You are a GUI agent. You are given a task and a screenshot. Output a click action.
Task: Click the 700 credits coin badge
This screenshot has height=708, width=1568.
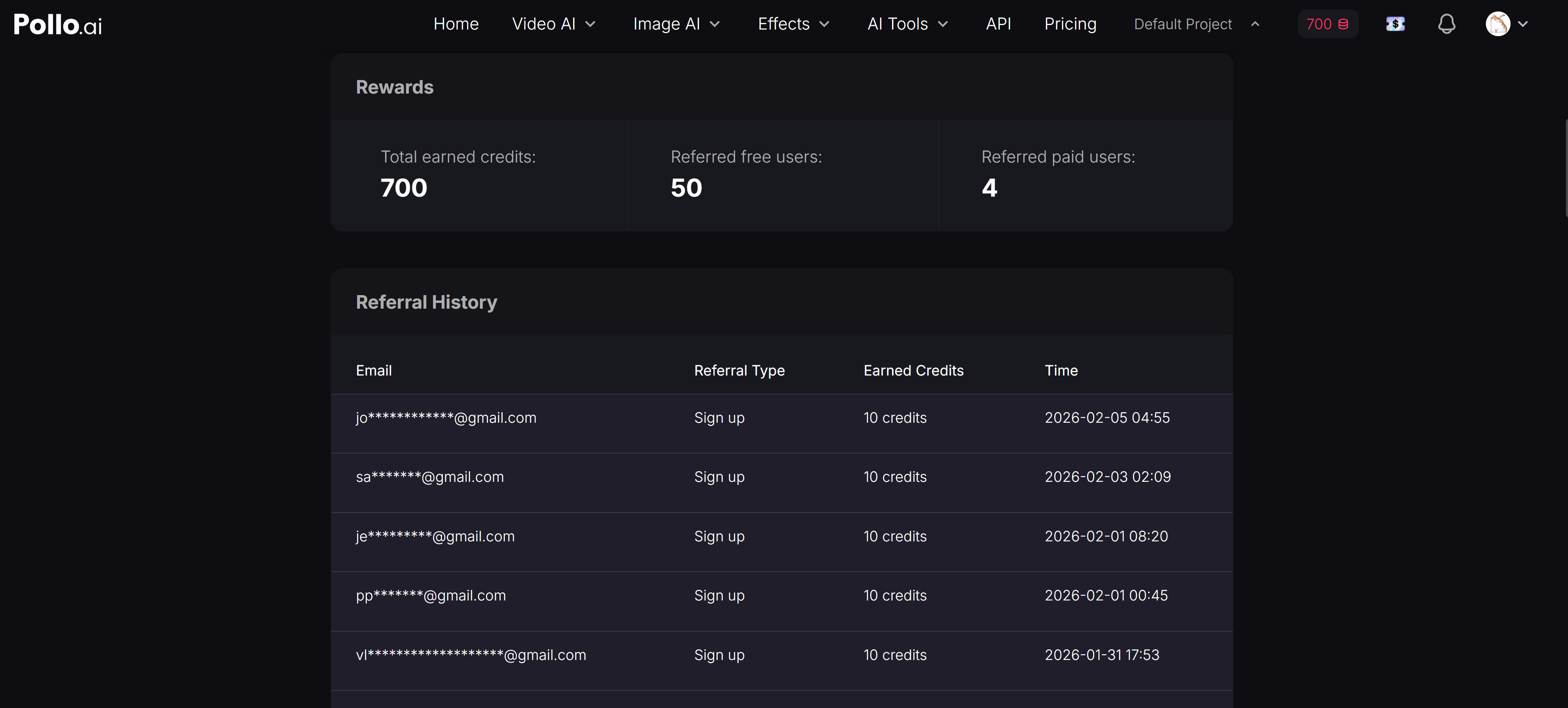click(x=1327, y=24)
